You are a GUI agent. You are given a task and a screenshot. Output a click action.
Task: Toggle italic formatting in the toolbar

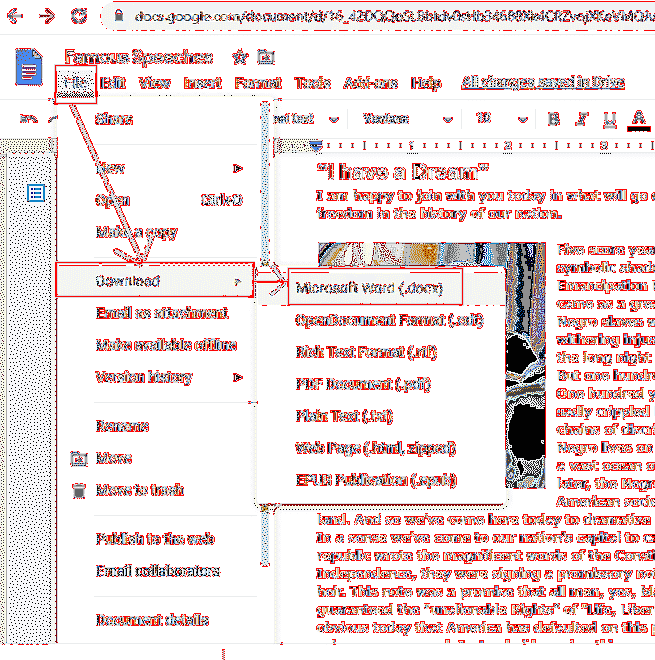point(584,119)
